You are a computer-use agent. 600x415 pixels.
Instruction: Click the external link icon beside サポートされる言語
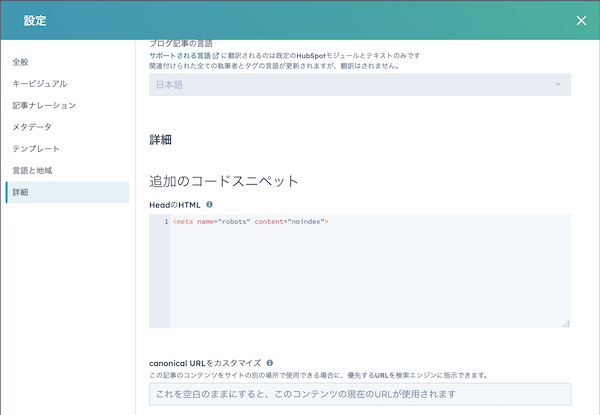(216, 56)
